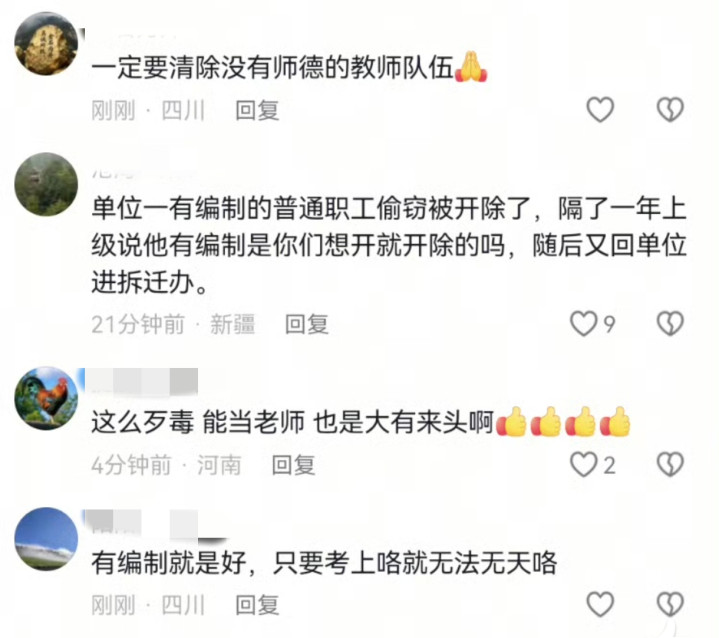Tap broken heart on the 新疆 comment
The height and width of the screenshot is (638, 719).
pos(670,323)
